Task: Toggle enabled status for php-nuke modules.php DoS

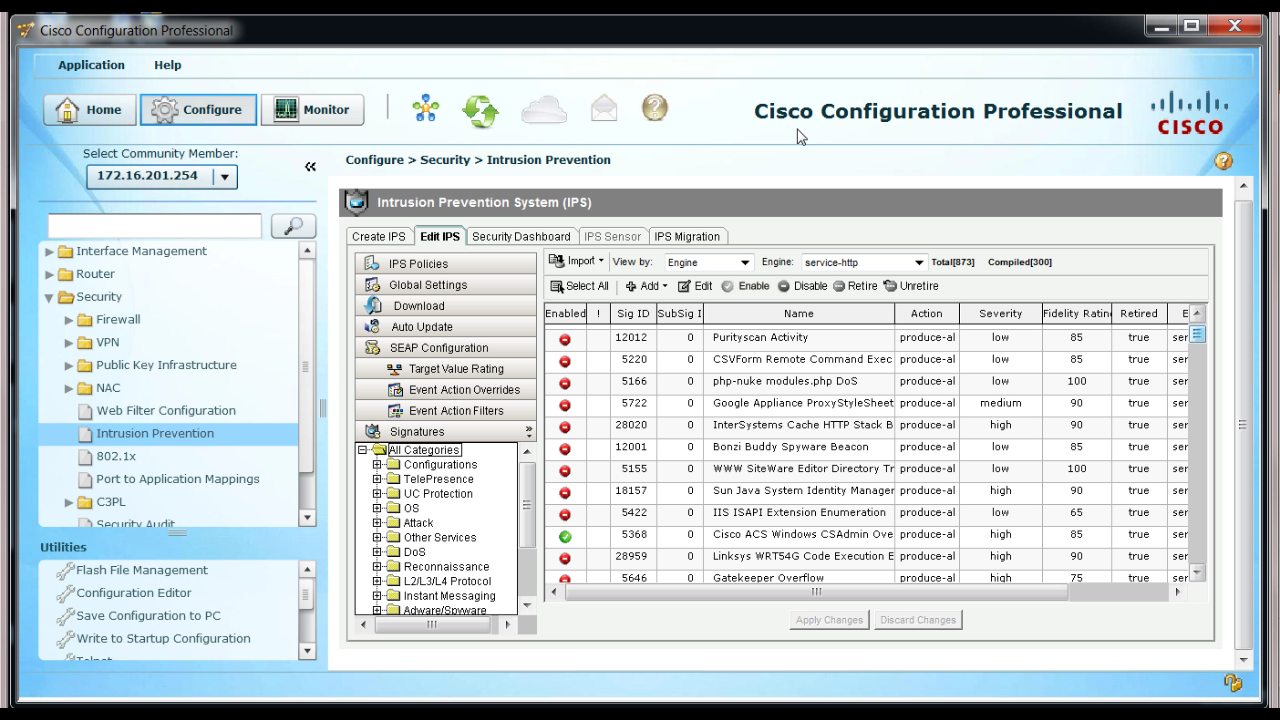Action: point(565,382)
